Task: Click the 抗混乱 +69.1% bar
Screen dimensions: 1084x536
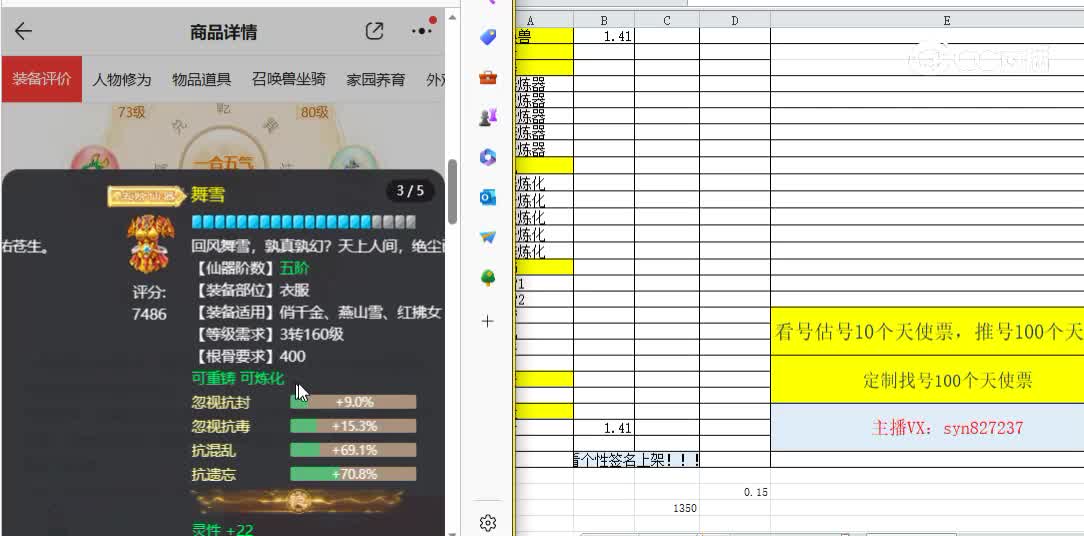Action: coord(353,450)
